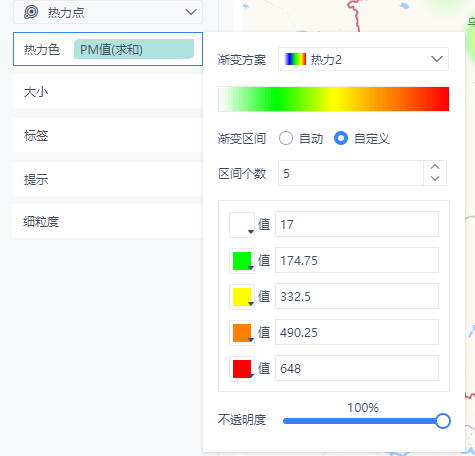Click the 大小 size field slot
The image size is (475, 456).
pyautogui.click(x=108, y=91)
